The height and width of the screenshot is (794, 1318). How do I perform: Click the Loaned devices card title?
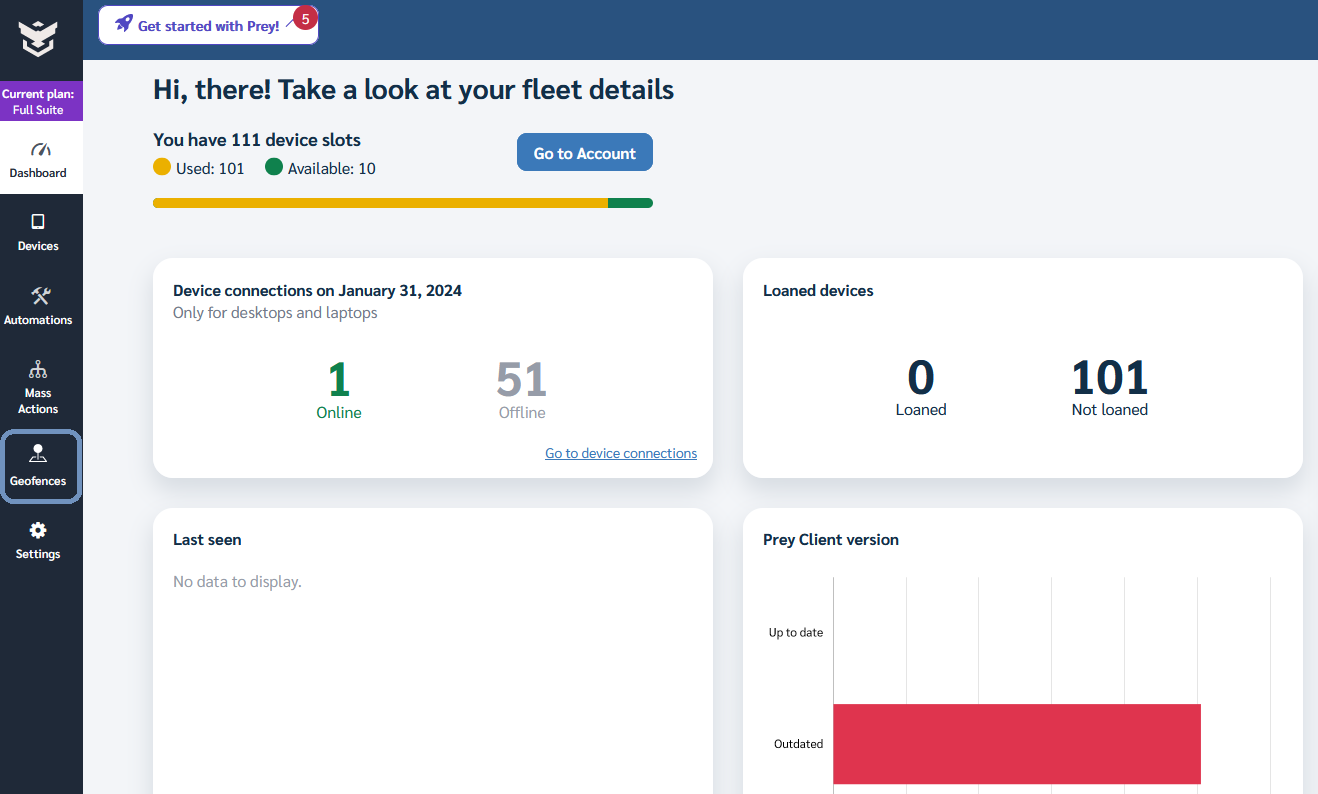(x=818, y=291)
